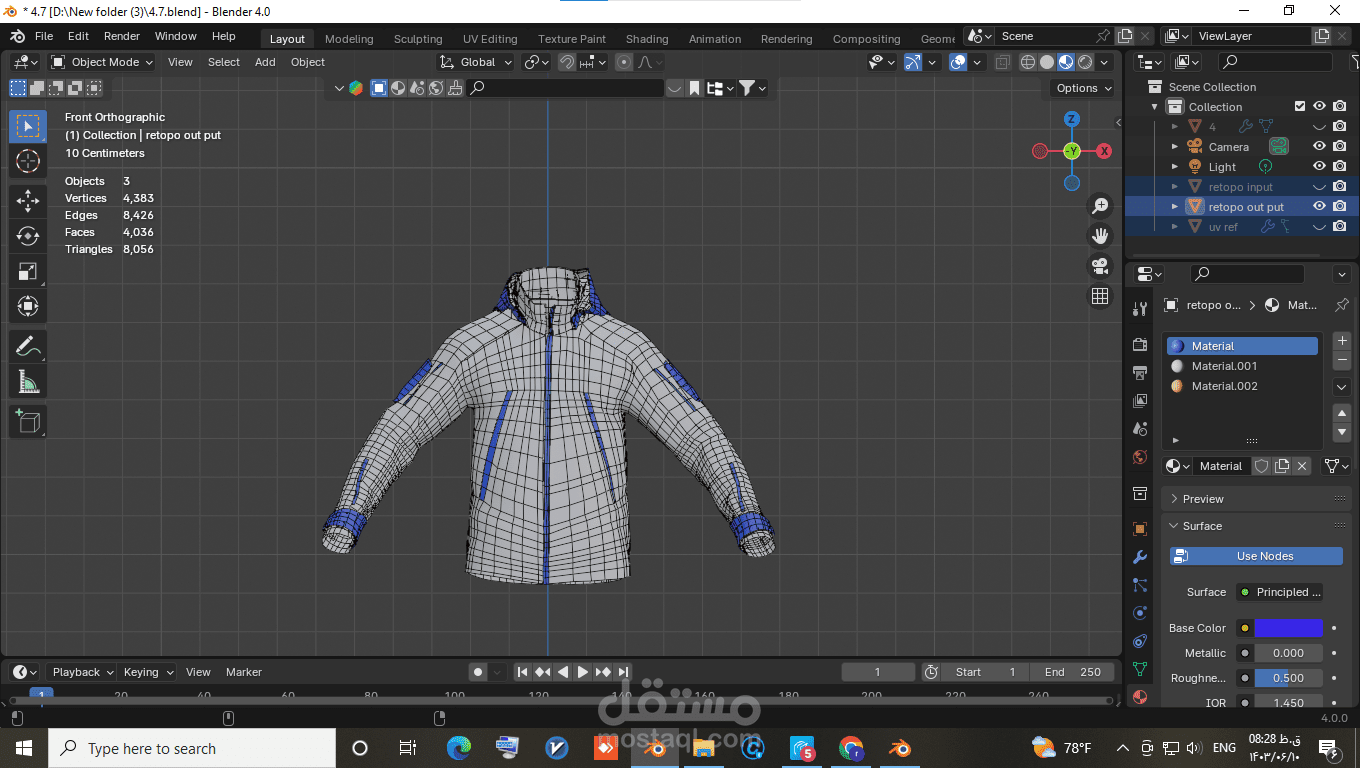1360x768 pixels.
Task: Open the Render menu
Action: 122,36
